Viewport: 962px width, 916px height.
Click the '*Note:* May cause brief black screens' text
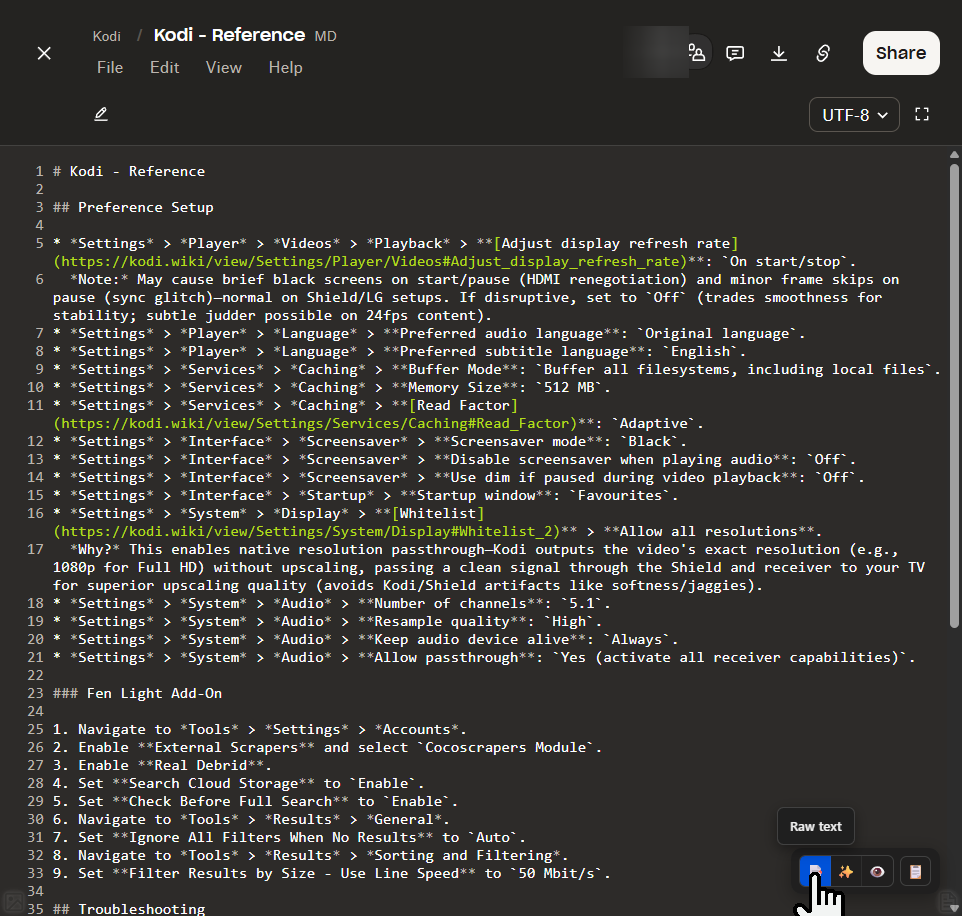(476, 298)
